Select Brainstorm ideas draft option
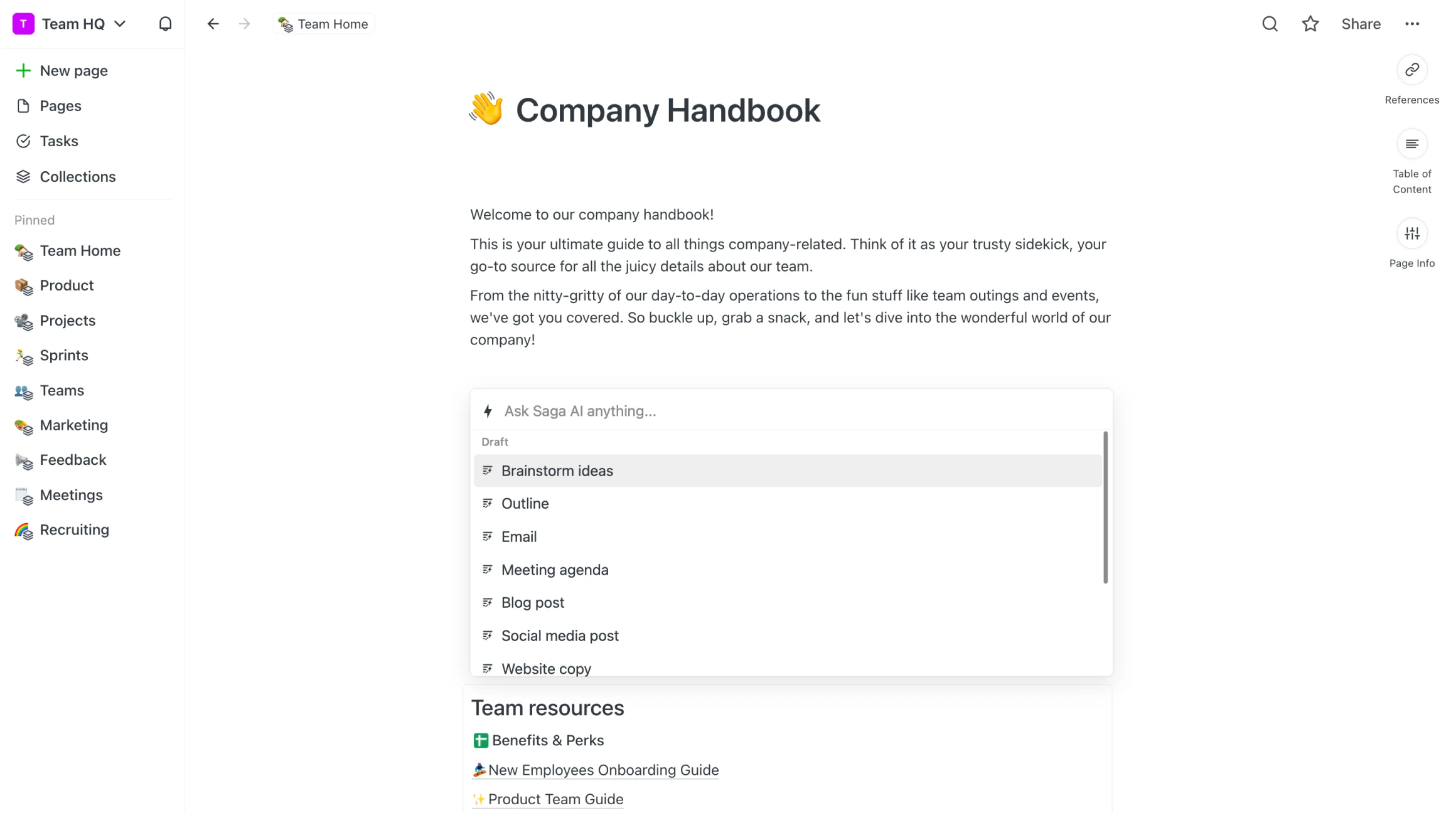 click(557, 471)
